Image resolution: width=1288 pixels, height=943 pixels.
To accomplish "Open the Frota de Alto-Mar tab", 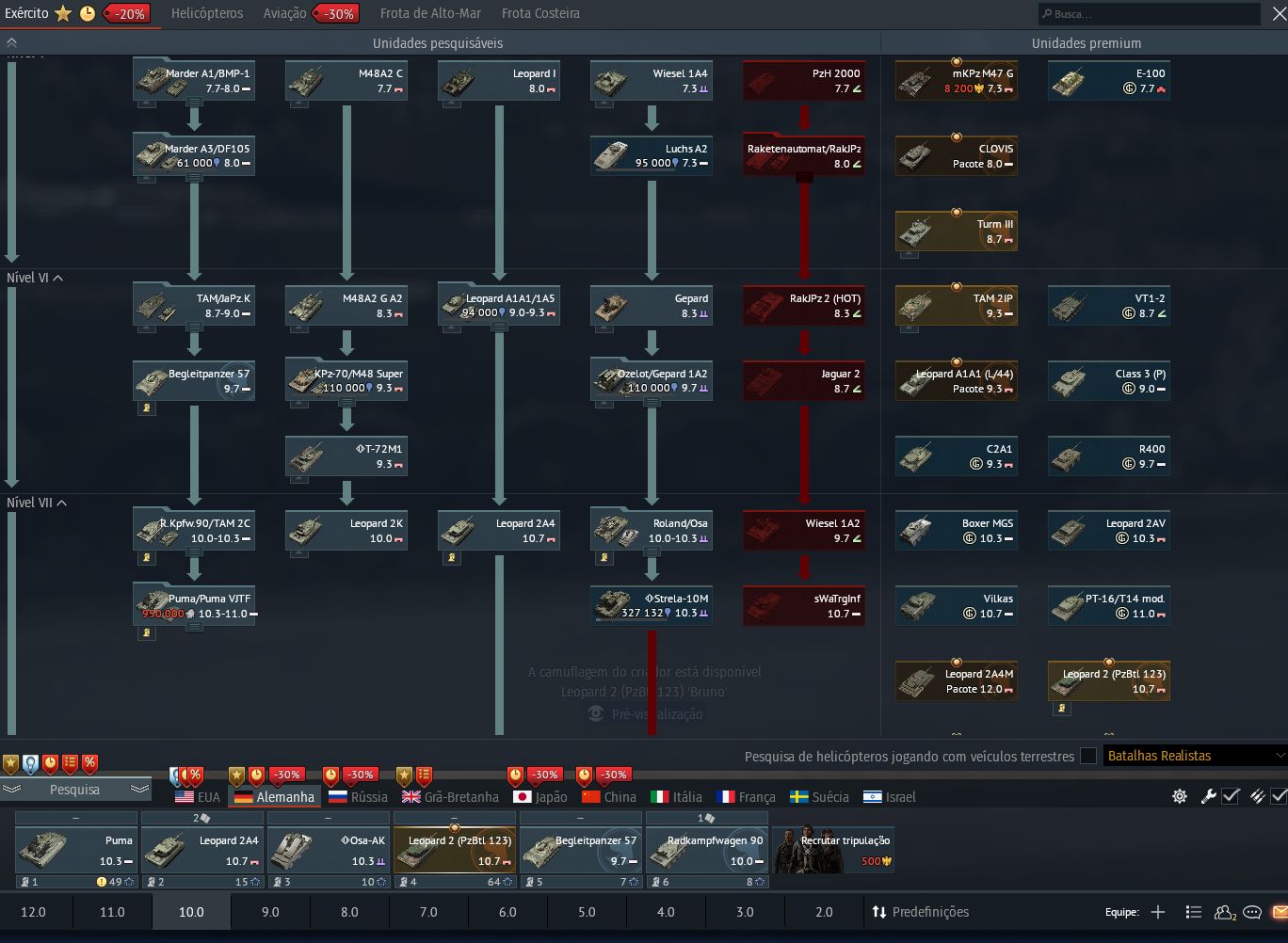I will coord(432,13).
